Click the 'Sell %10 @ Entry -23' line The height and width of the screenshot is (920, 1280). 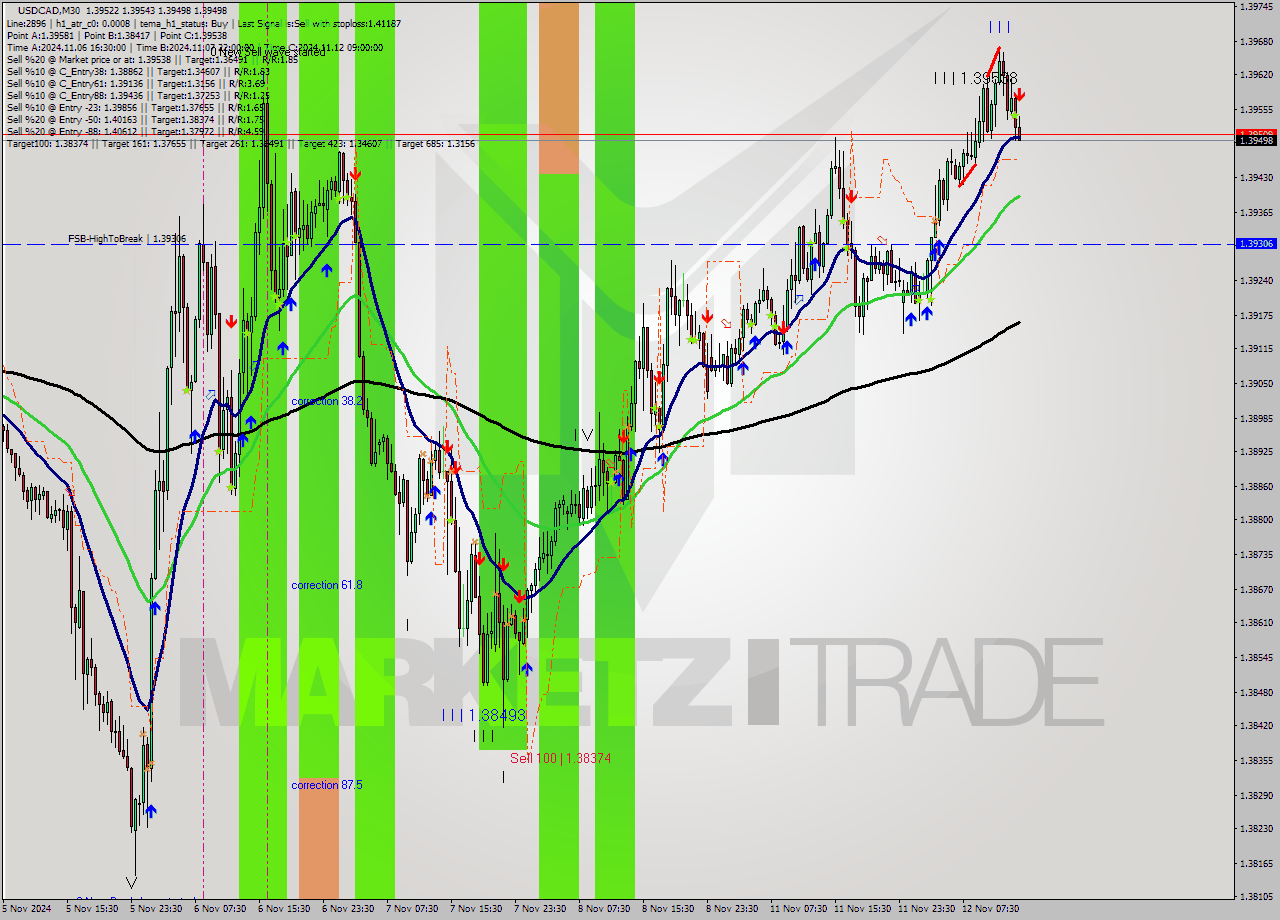coord(135,108)
